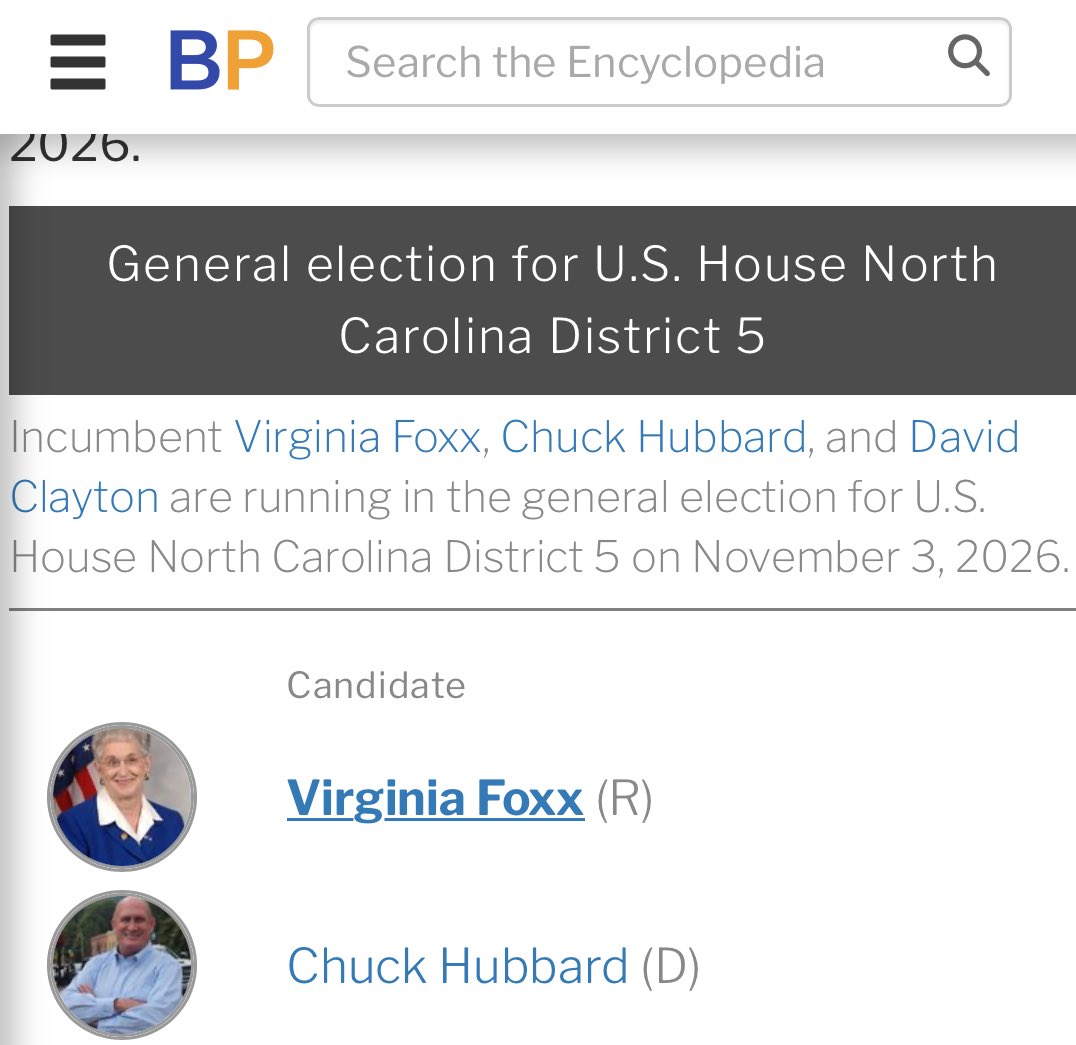Click the "David" link at line end
The height and width of the screenshot is (1045, 1076).
(964, 438)
